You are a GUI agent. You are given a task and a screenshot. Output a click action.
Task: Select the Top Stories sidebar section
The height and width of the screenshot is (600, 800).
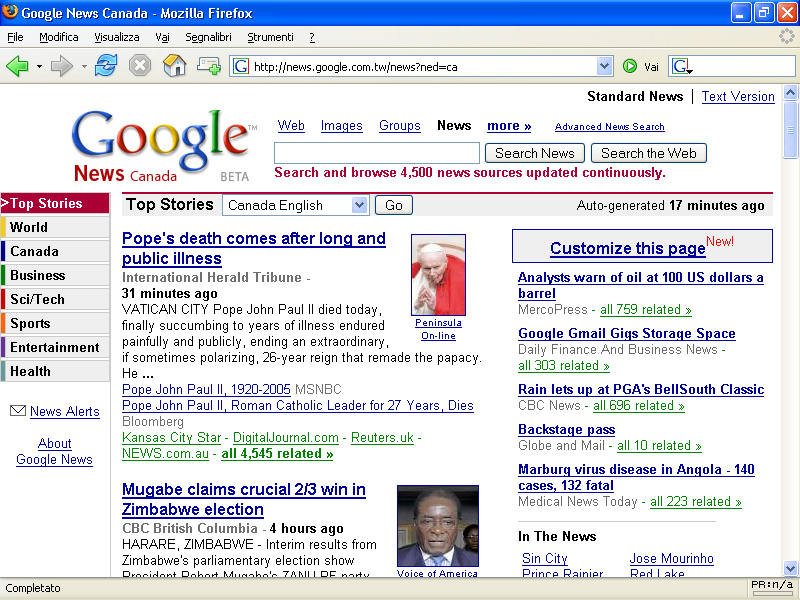pos(55,203)
